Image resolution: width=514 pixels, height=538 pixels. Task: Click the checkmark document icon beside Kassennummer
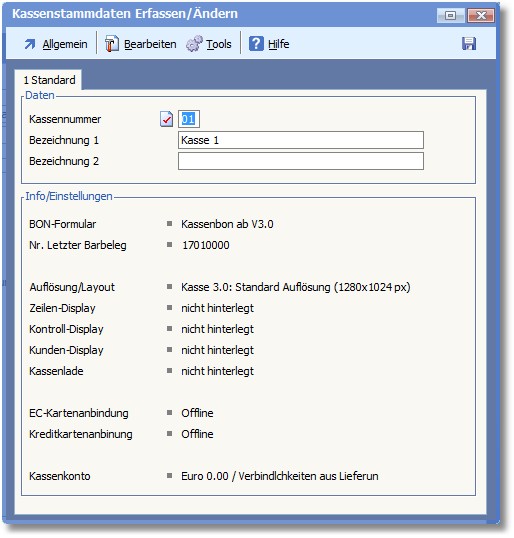pos(166,119)
